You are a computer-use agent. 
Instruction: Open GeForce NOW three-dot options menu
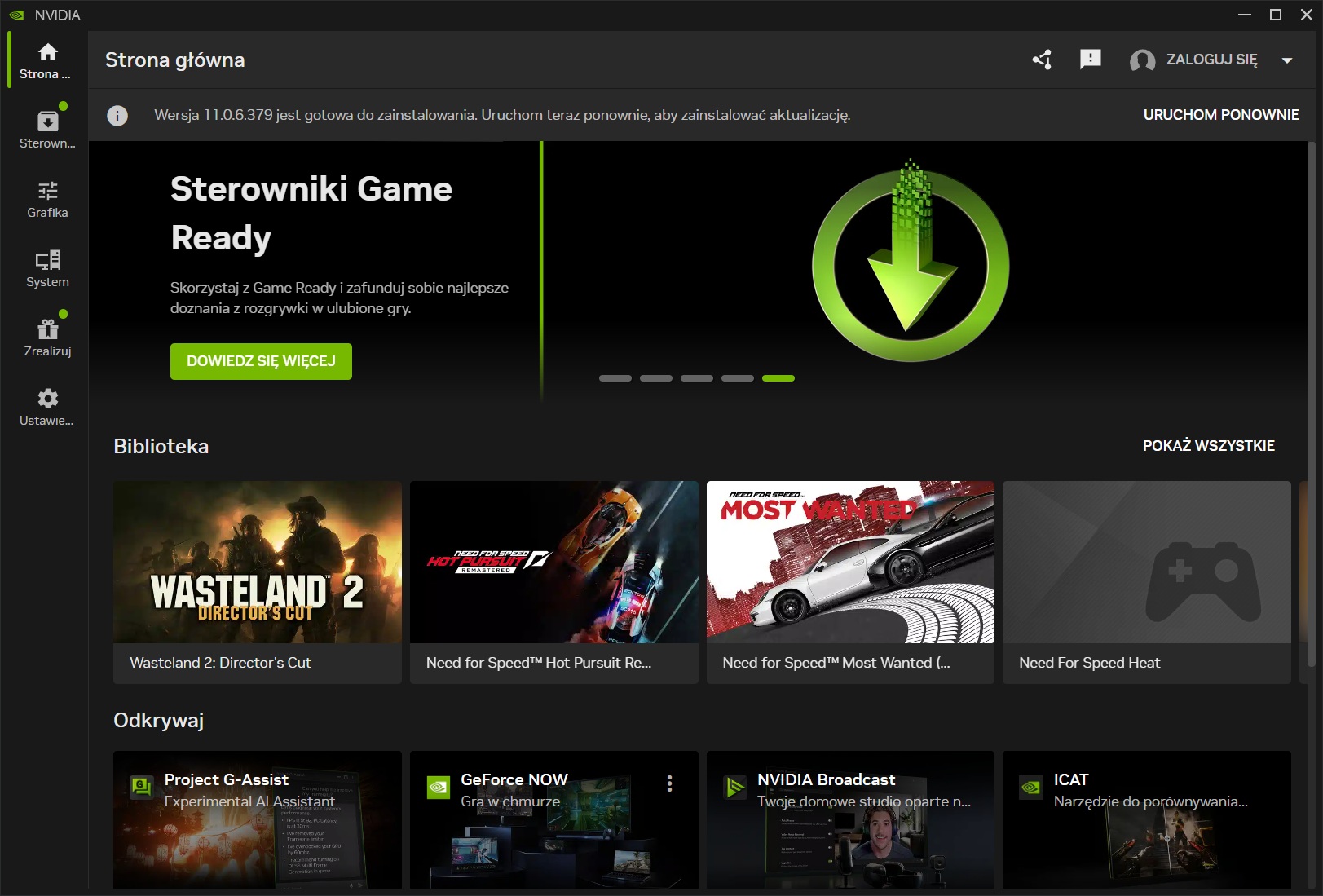669,783
